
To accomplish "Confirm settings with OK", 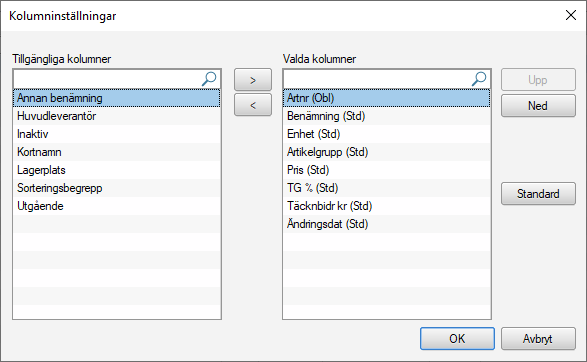I will click(457, 338).
